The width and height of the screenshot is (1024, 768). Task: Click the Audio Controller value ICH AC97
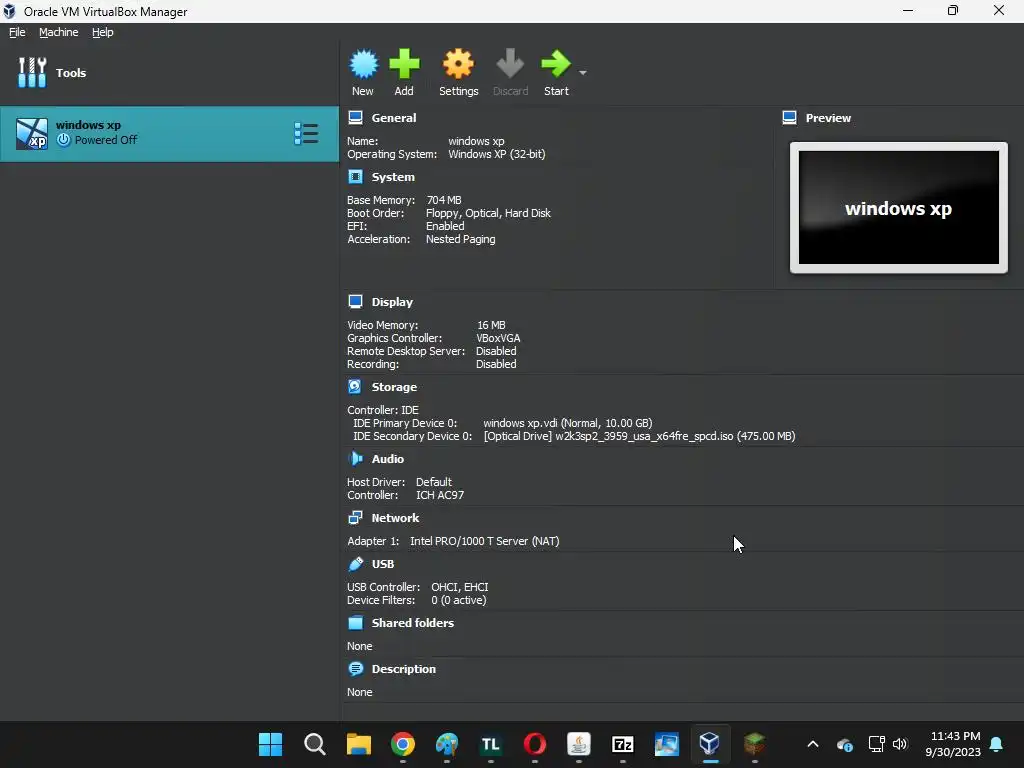pos(440,495)
